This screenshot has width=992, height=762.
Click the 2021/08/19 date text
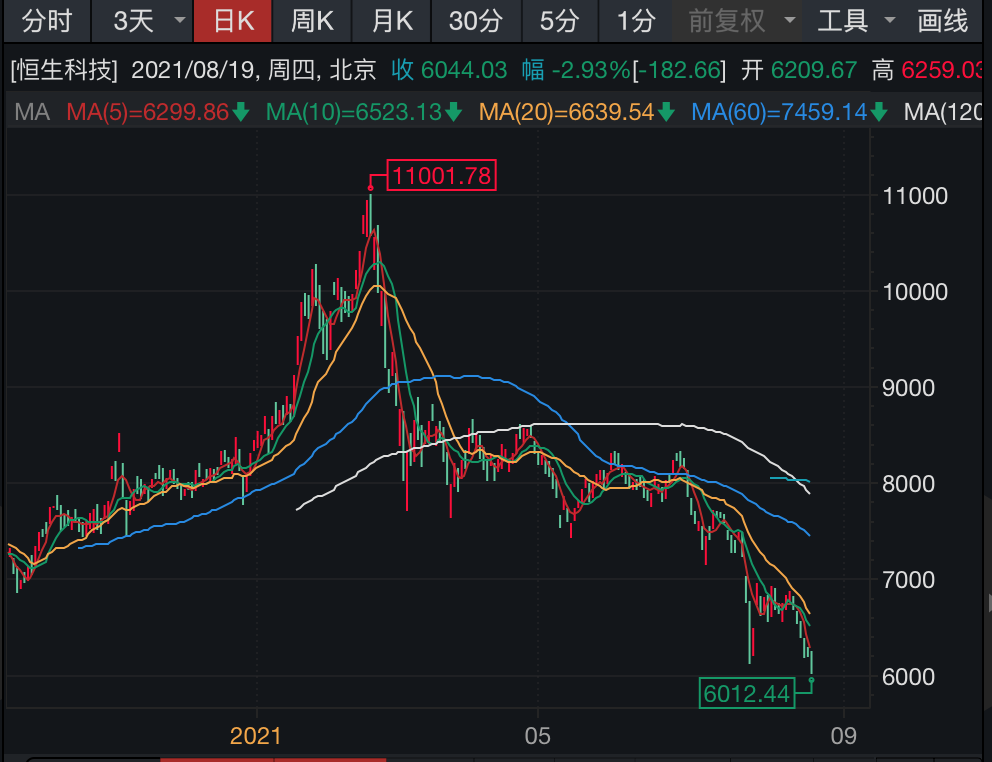(x=194, y=70)
